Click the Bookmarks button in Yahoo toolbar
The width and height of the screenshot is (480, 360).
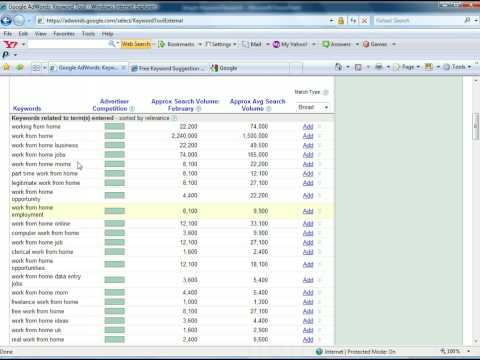(177, 44)
